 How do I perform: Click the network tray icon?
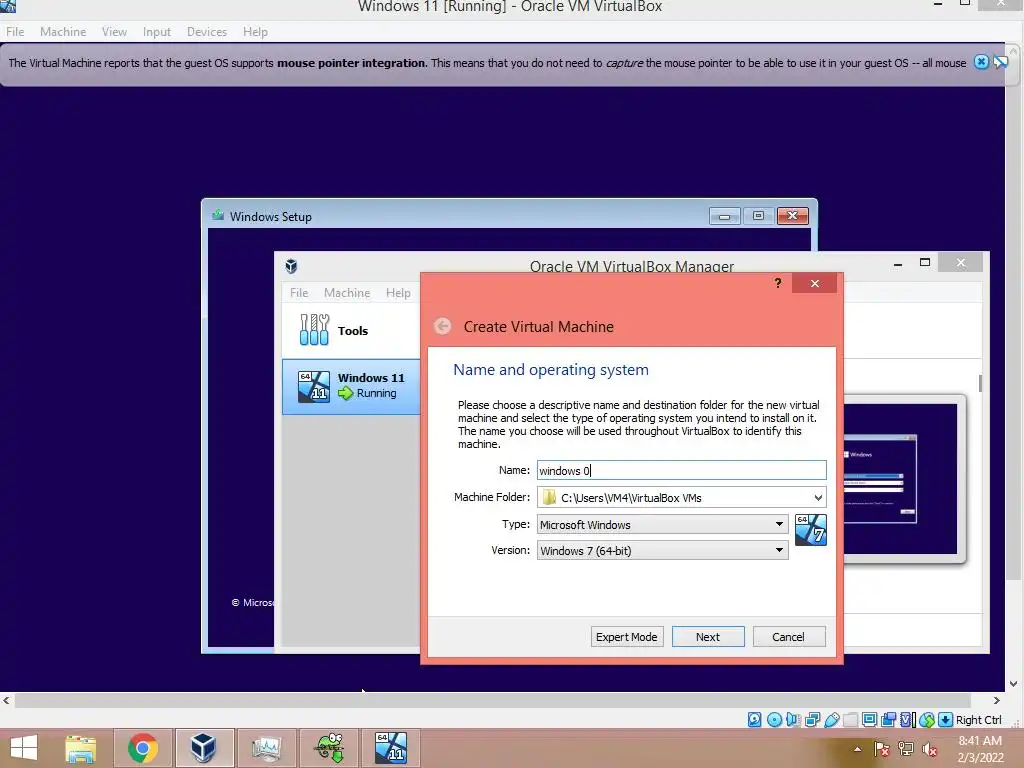905,749
